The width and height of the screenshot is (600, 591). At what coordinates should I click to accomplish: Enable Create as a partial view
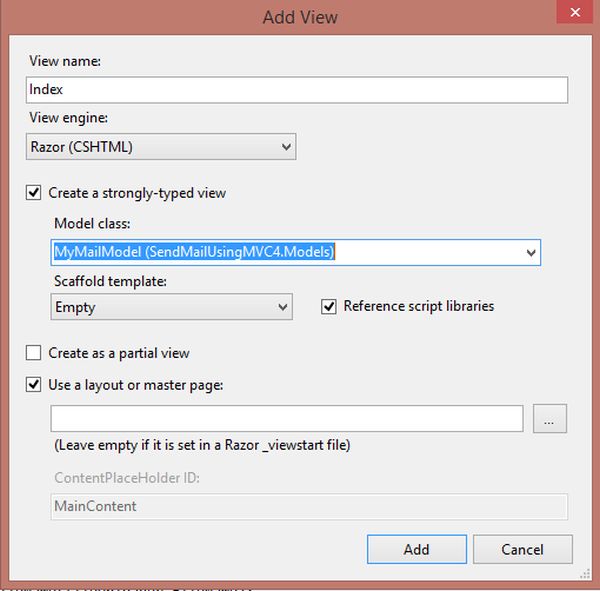34,353
